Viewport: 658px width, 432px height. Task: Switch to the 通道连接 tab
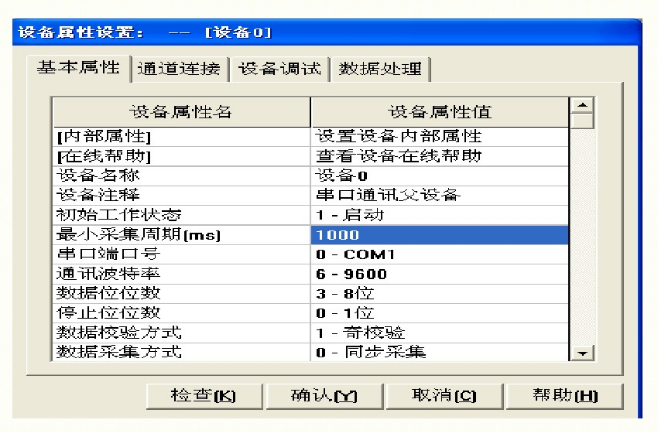pos(180,69)
